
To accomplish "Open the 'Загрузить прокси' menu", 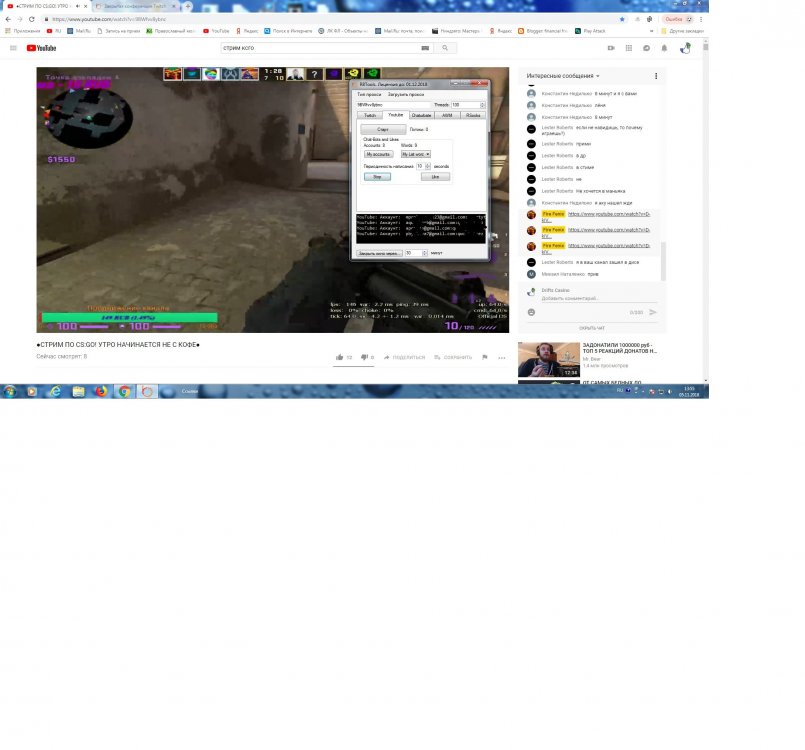I will click(404, 94).
